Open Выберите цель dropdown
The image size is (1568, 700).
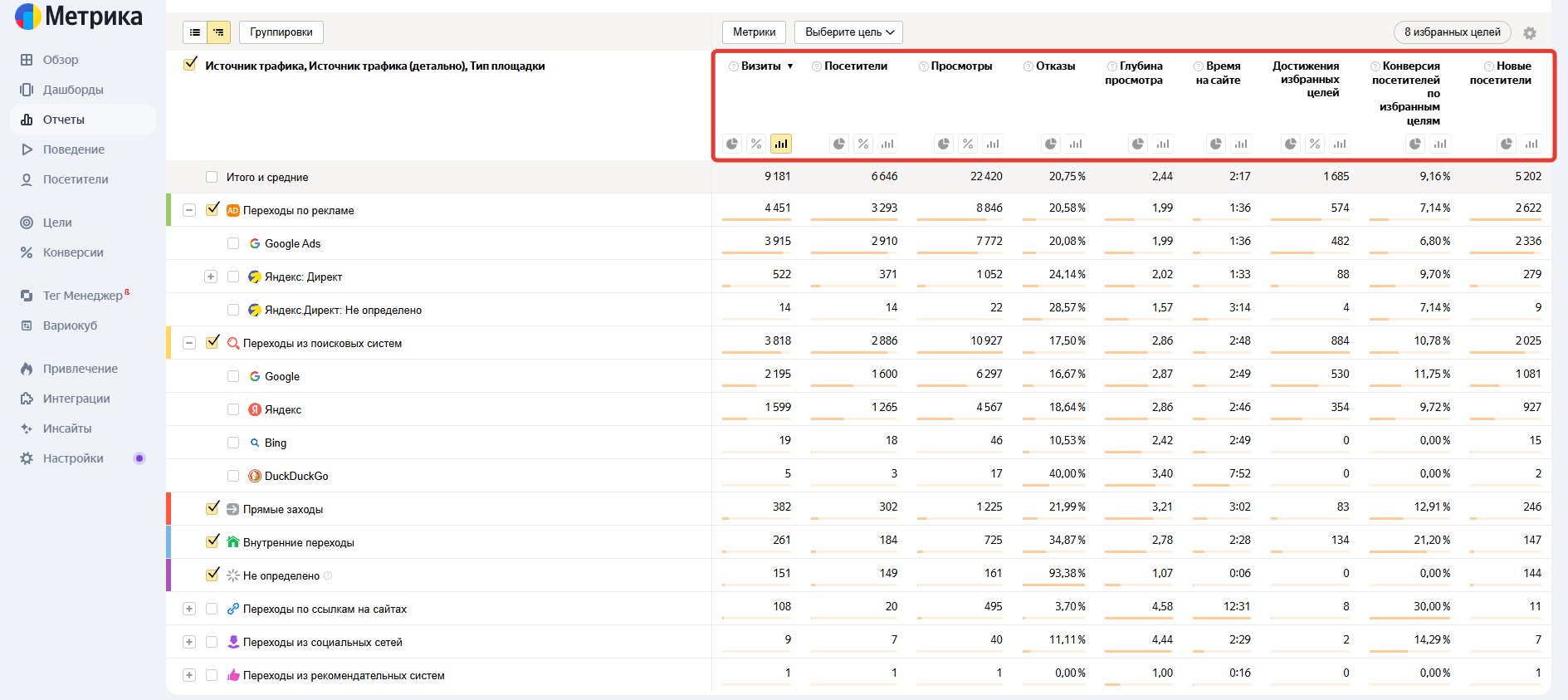pos(848,32)
